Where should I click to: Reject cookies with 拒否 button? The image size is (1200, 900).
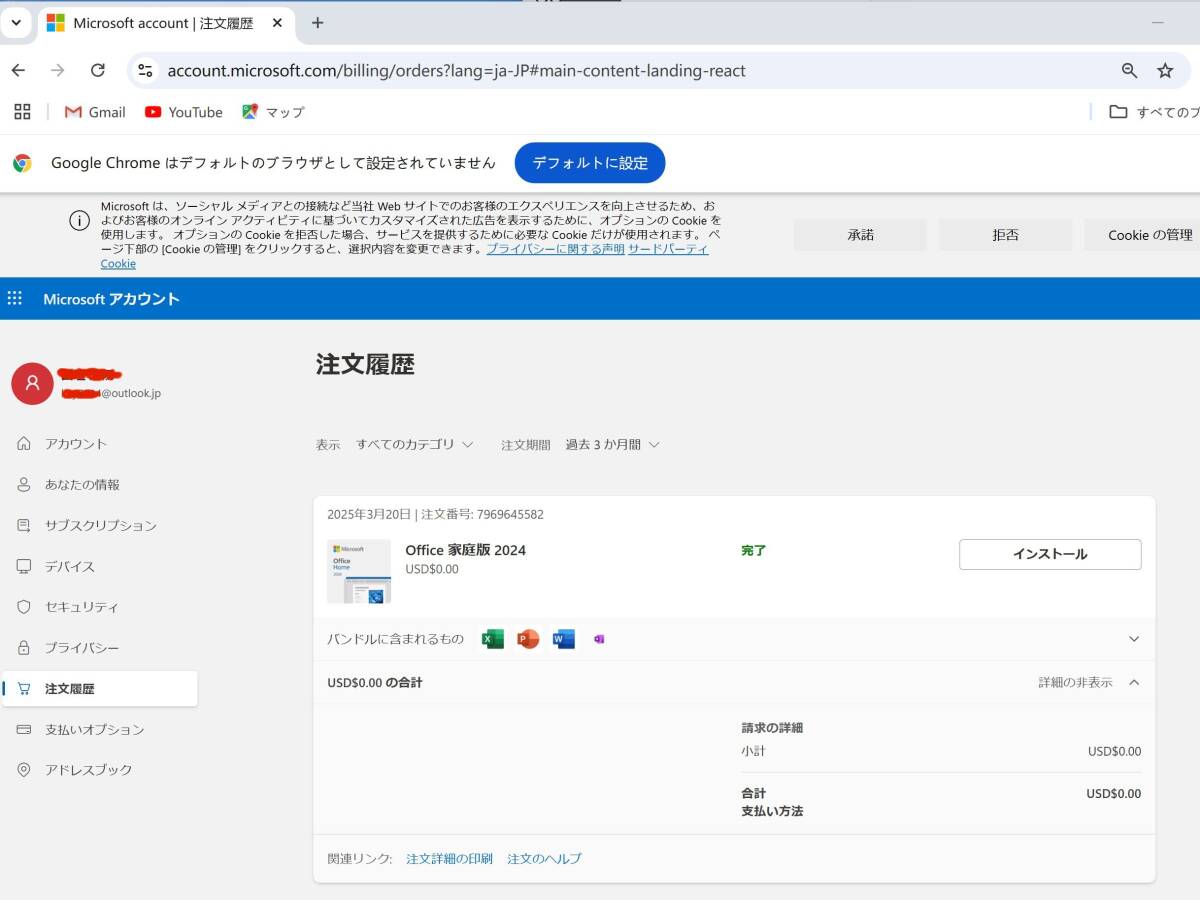[1005, 235]
